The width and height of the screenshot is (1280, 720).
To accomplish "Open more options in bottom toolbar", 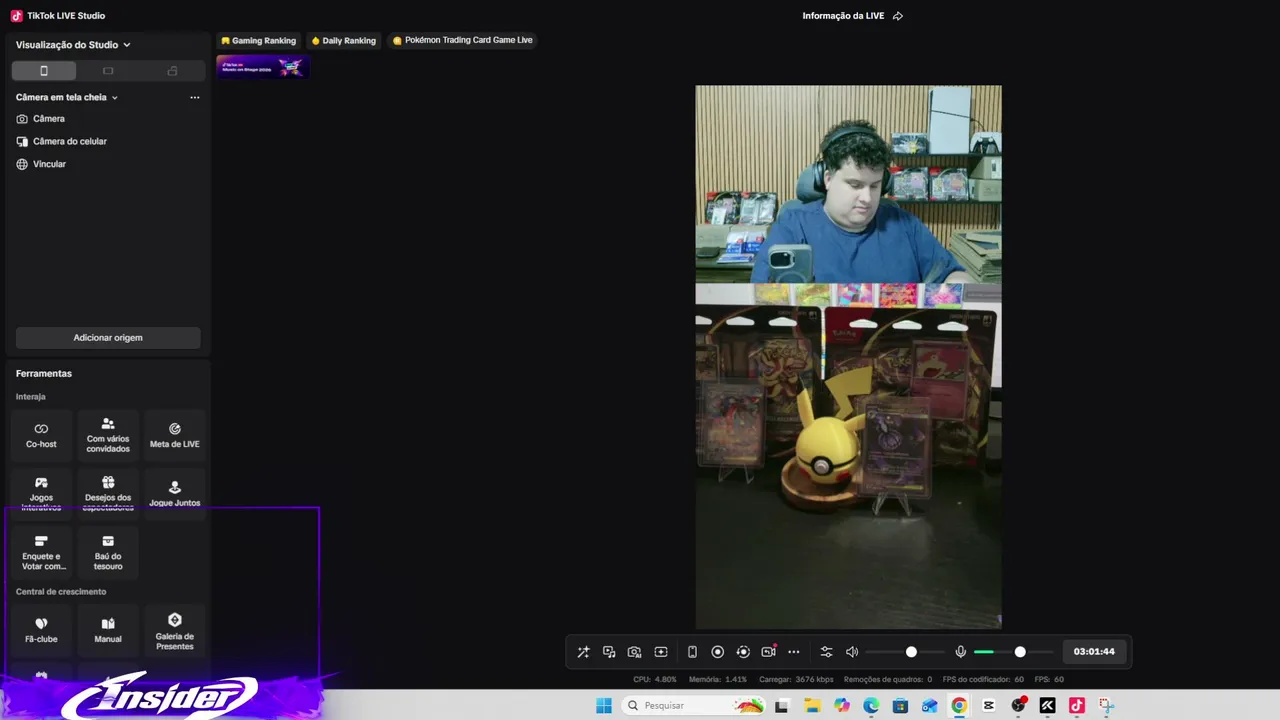I will [x=794, y=652].
